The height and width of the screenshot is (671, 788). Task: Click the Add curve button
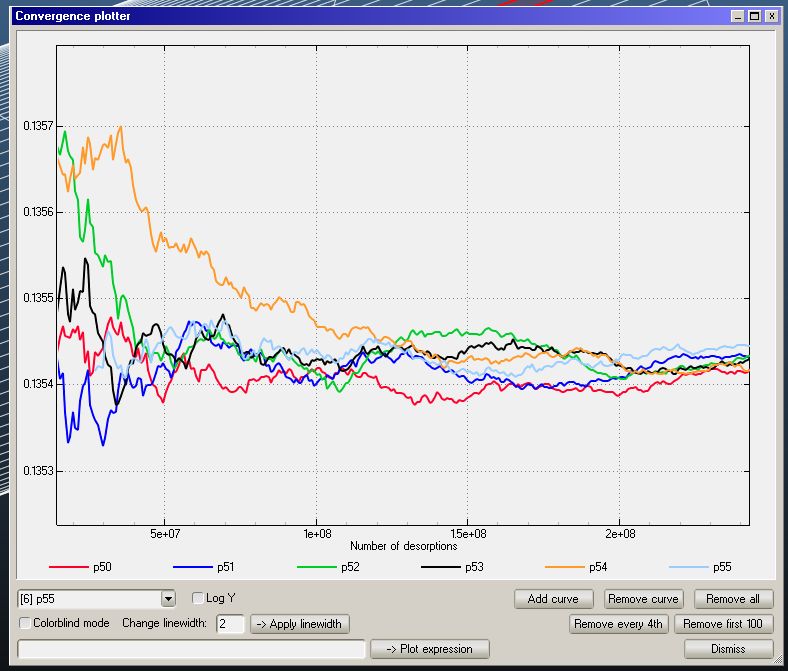click(x=553, y=599)
